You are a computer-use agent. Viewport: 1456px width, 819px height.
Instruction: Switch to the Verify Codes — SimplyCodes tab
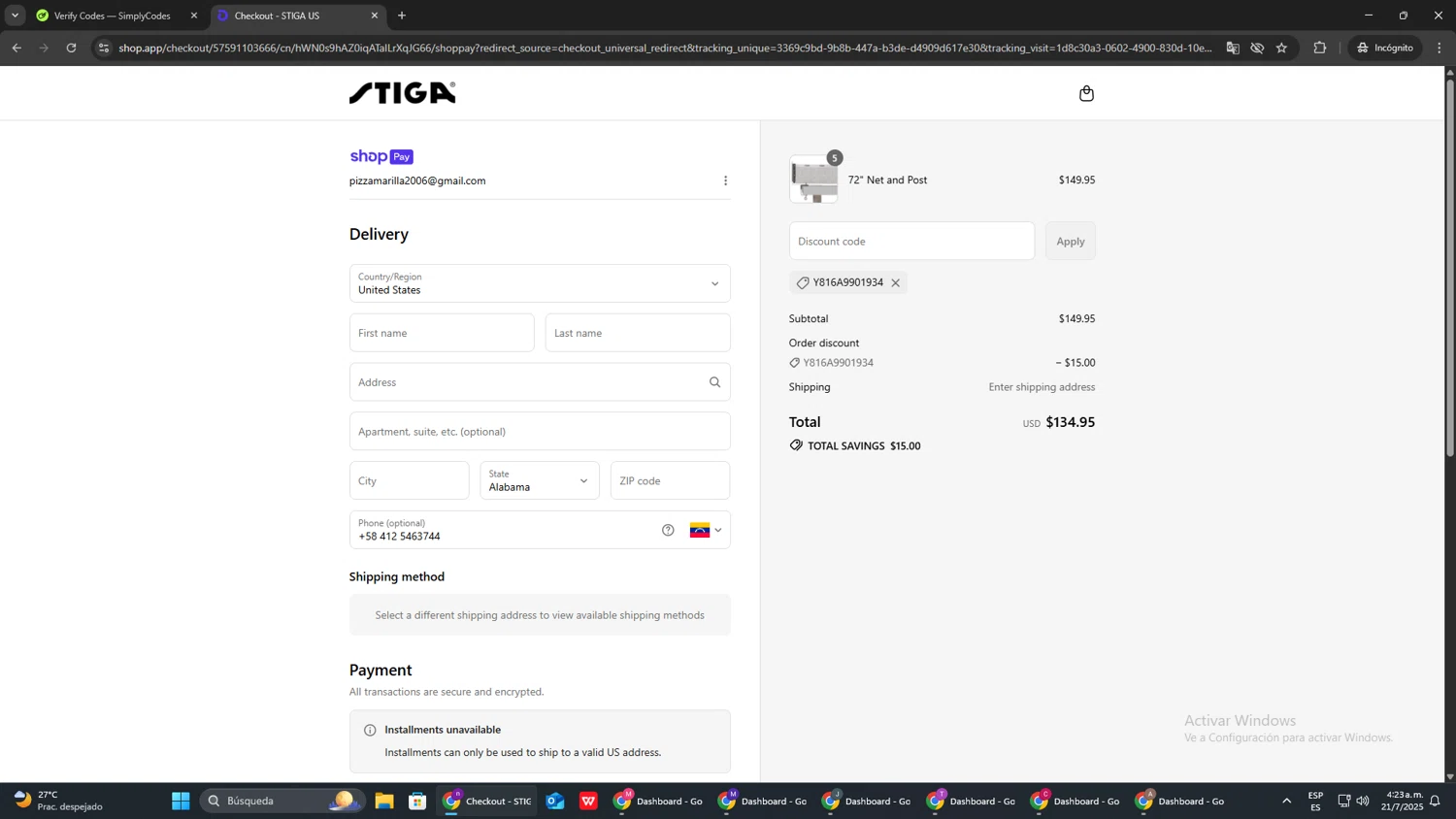pos(112,16)
